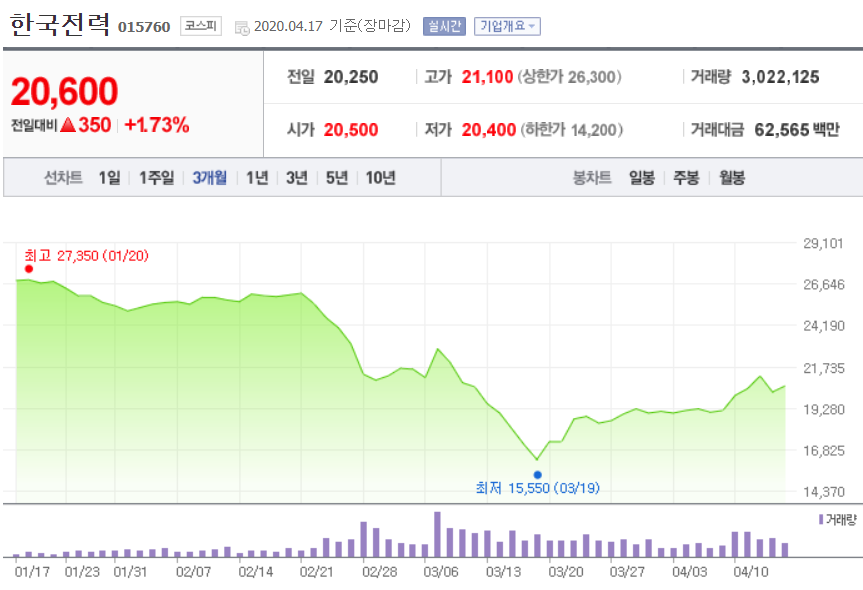Click the lower limit 하한가 14,200 text
This screenshot has height=590, width=863.
click(x=572, y=130)
